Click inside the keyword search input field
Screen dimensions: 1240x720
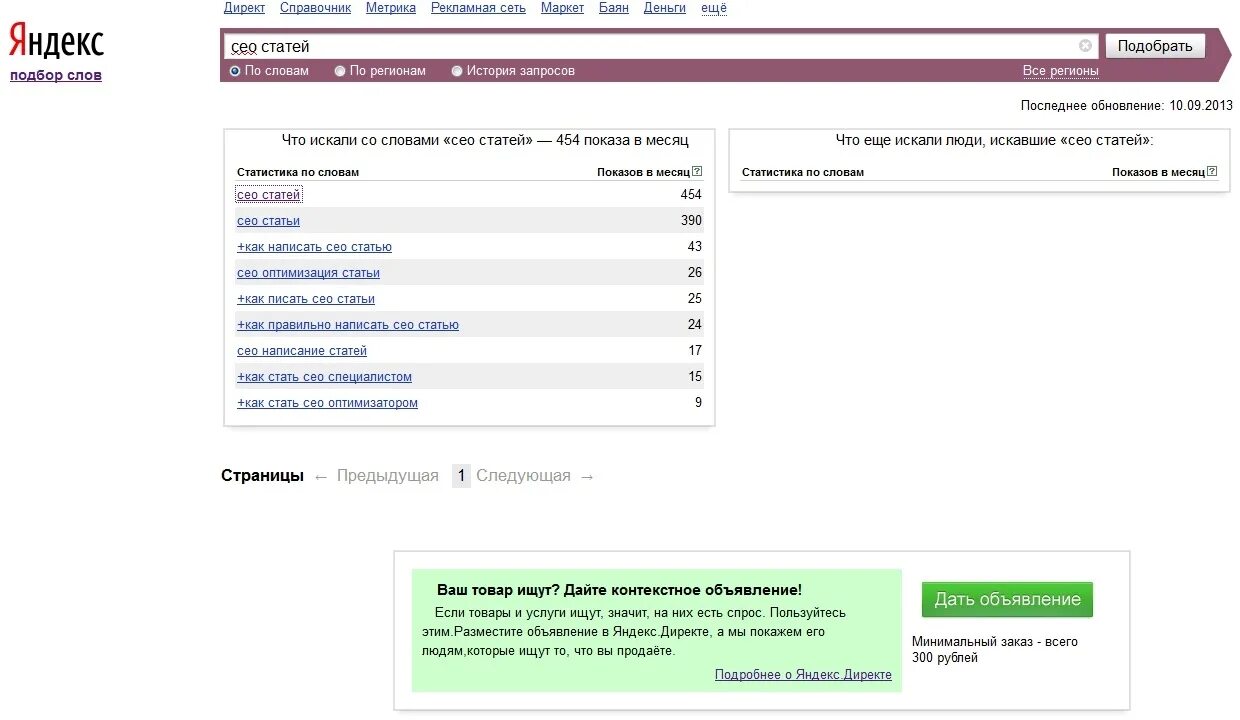coord(600,45)
